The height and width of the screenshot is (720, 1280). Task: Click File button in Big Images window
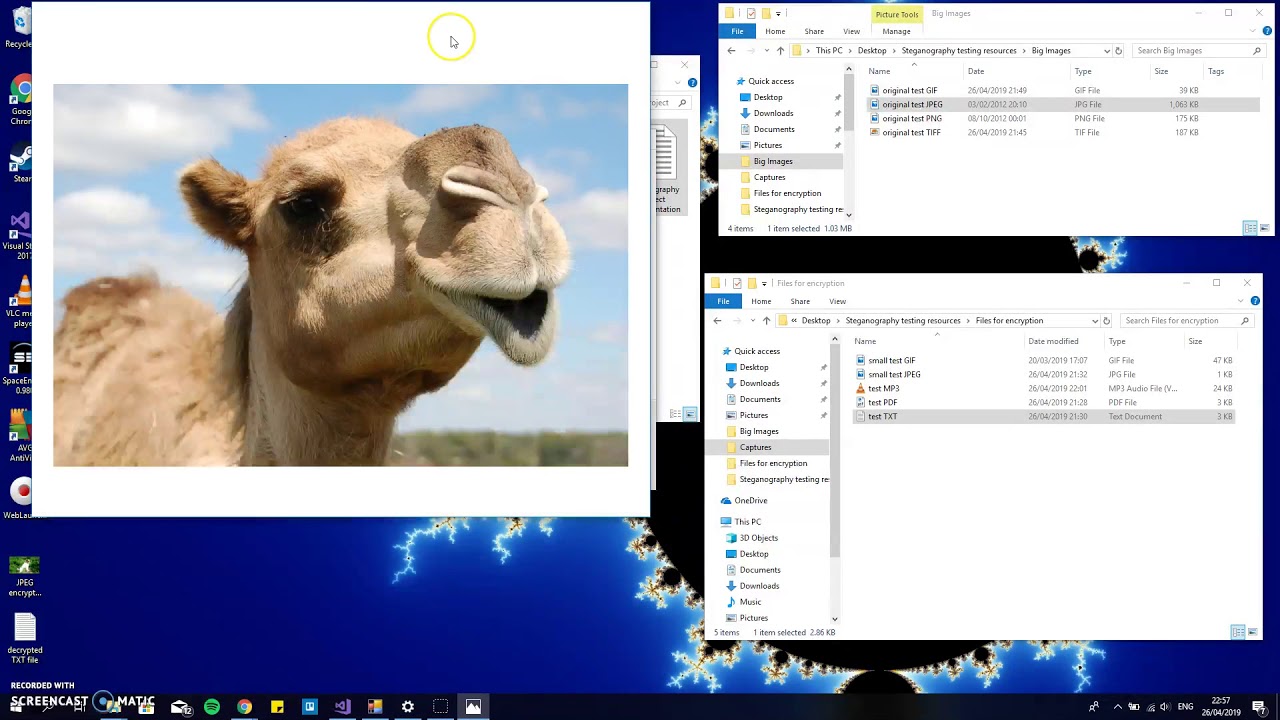pyautogui.click(x=737, y=31)
